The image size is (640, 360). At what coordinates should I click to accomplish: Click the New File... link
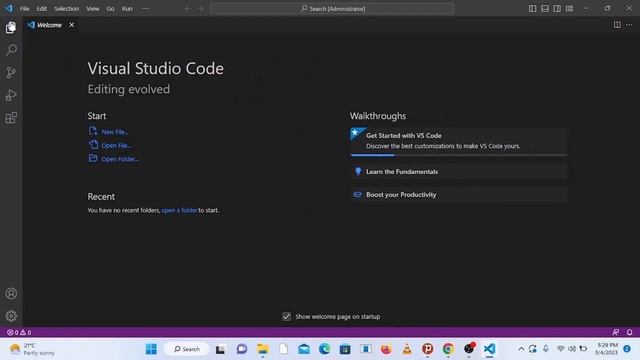pyautogui.click(x=109, y=131)
